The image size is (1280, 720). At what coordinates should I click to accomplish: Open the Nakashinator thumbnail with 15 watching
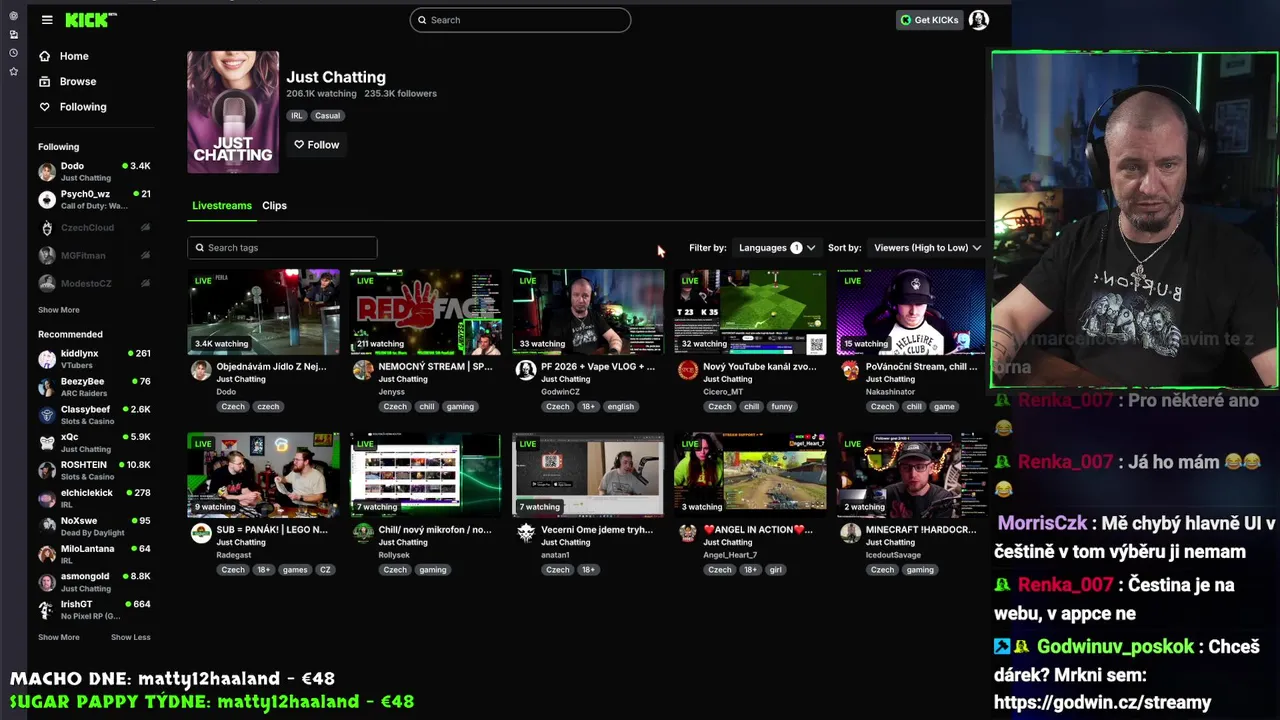(x=912, y=312)
